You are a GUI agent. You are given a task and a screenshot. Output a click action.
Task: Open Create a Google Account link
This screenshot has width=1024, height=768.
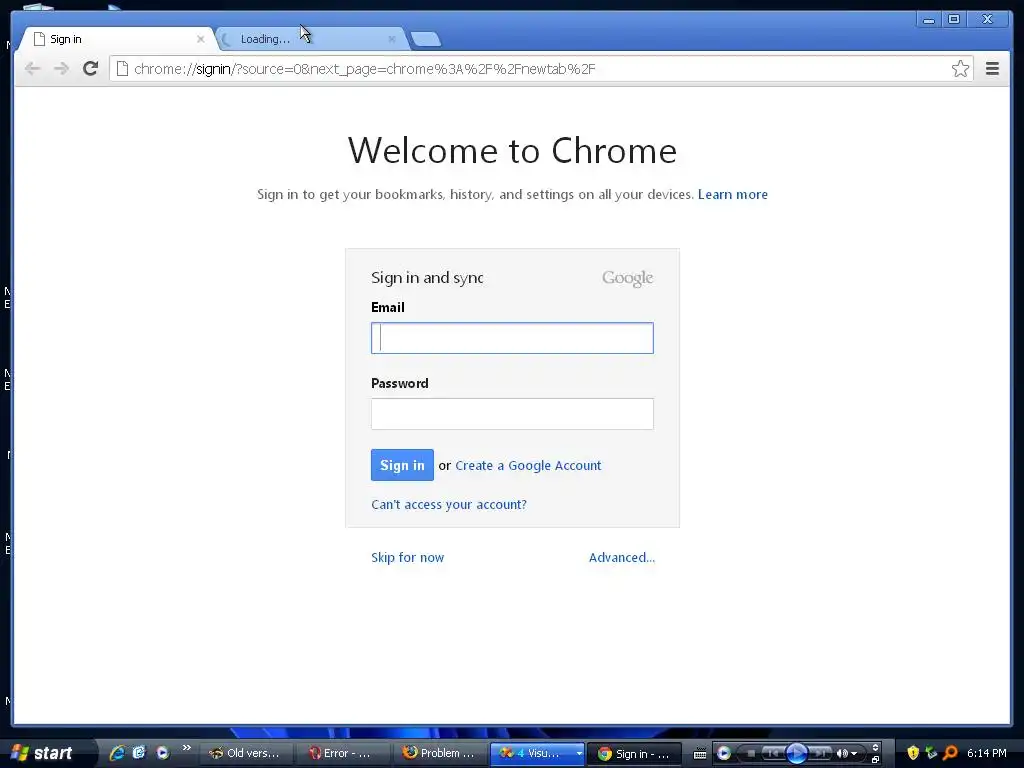pyautogui.click(x=528, y=466)
